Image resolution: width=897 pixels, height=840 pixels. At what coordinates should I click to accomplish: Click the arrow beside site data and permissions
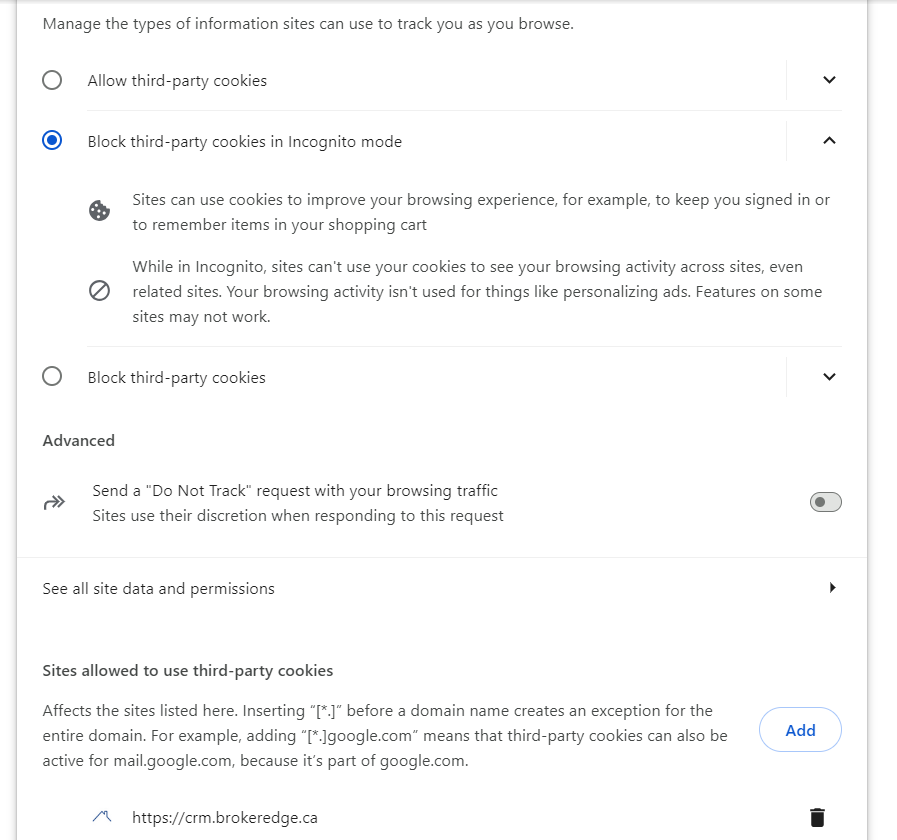pos(832,588)
